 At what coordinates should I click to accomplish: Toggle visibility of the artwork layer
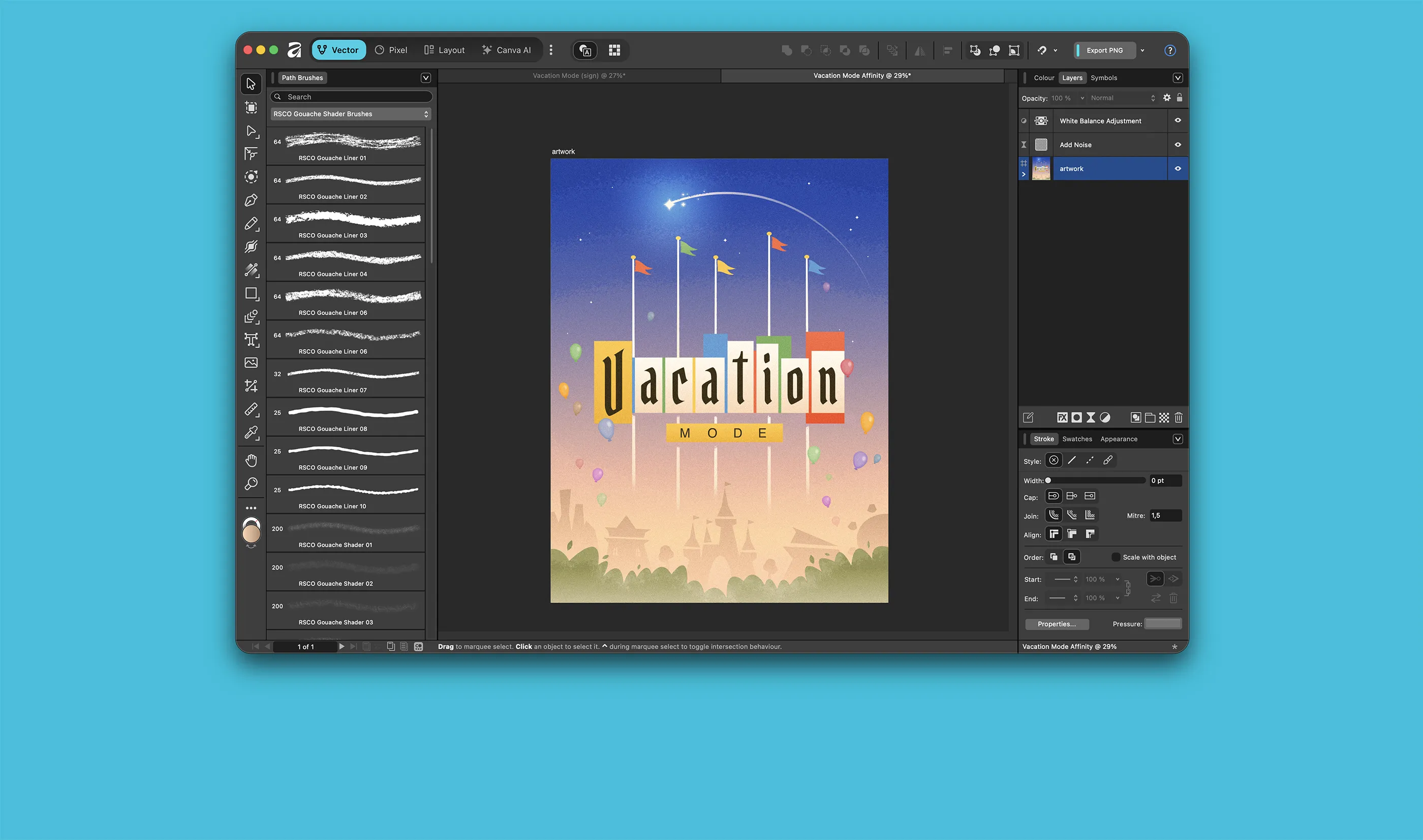coord(1178,169)
